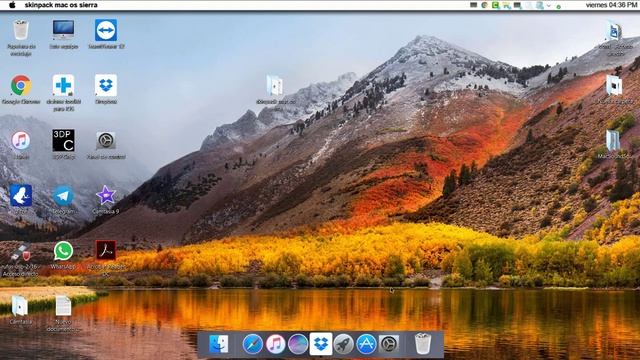Open WhatsApp desktop shortcut
The width and height of the screenshot is (640, 360).
63,251
